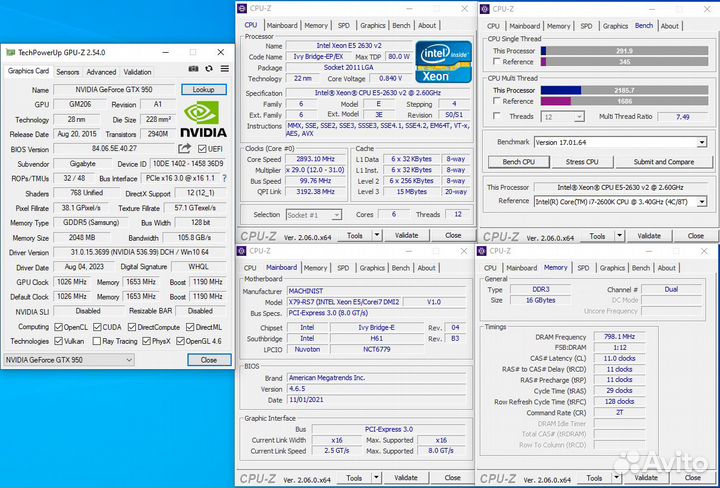Click the Lookup button in GPU-Z
The height and width of the screenshot is (488, 720).
point(203,90)
